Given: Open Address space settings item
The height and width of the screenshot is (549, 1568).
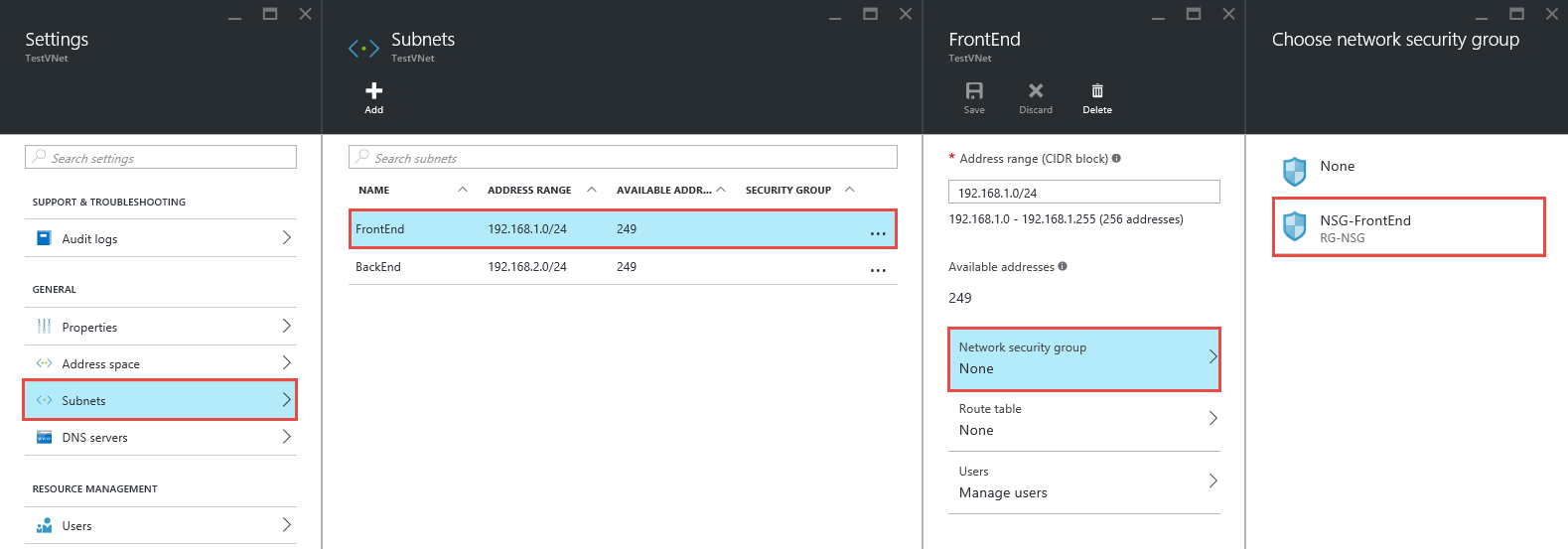Looking at the screenshot, I should coord(160,363).
